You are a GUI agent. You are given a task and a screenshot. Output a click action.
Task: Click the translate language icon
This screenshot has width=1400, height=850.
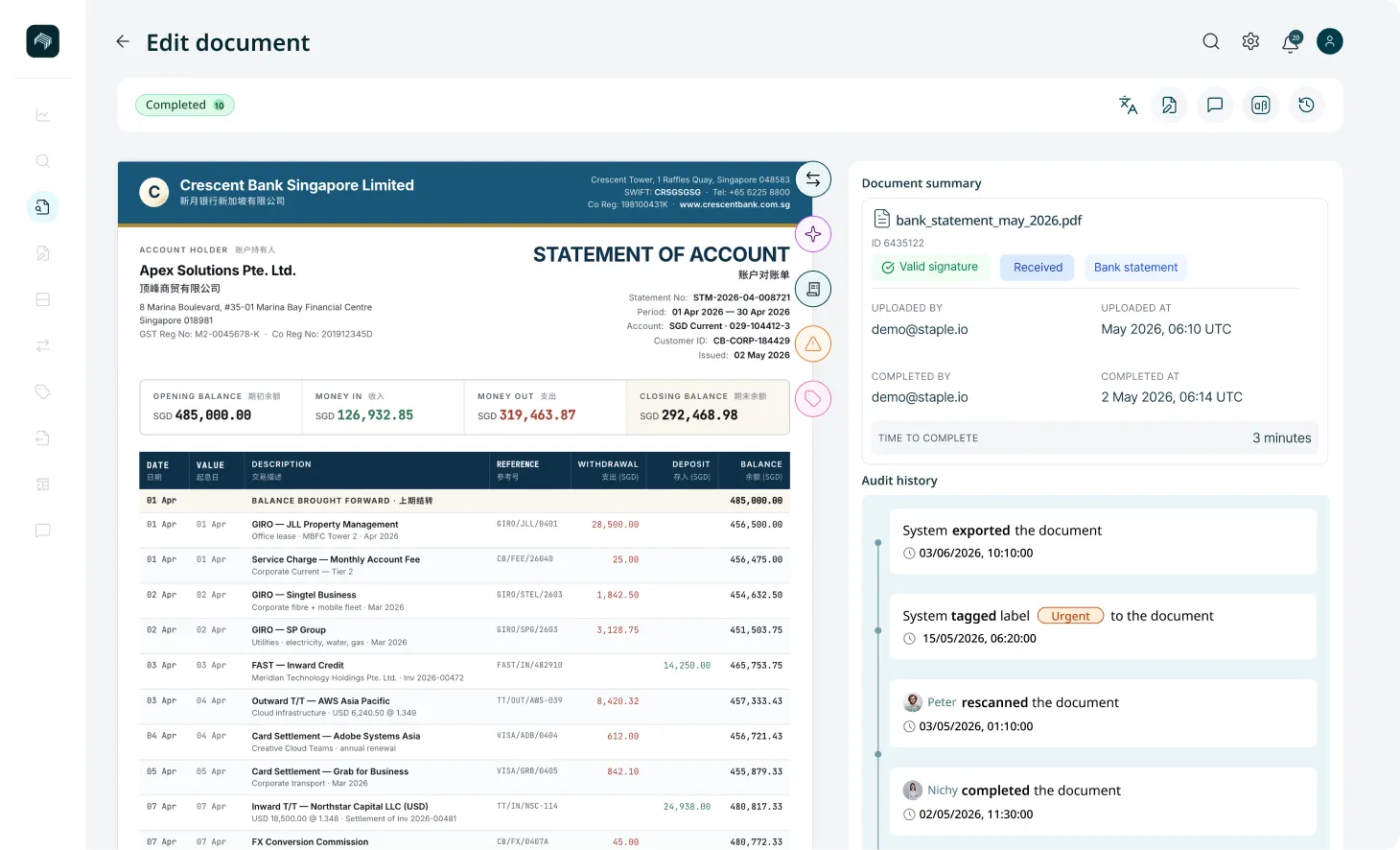click(x=1129, y=105)
